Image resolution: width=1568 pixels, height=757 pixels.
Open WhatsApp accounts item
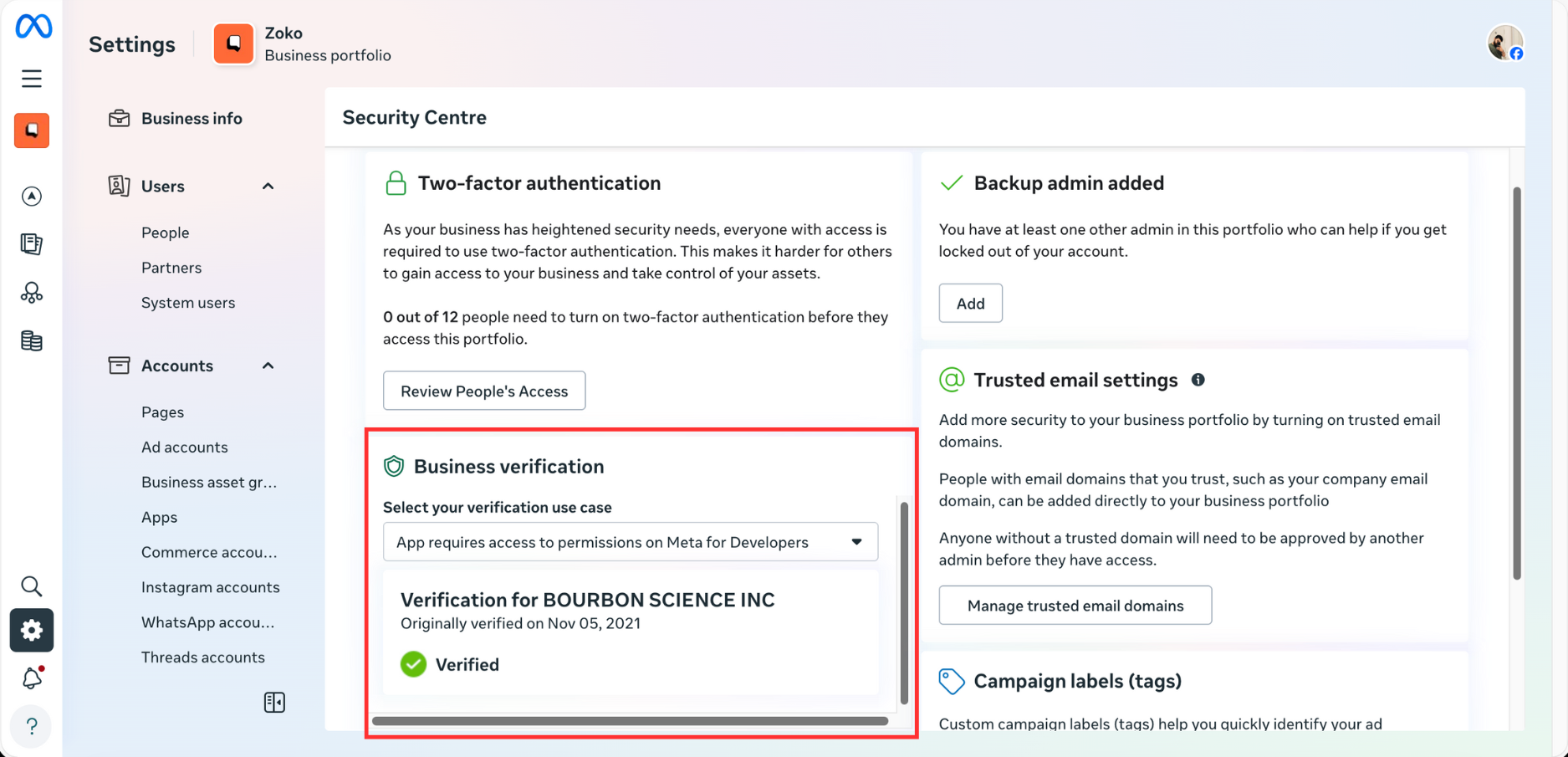207,622
